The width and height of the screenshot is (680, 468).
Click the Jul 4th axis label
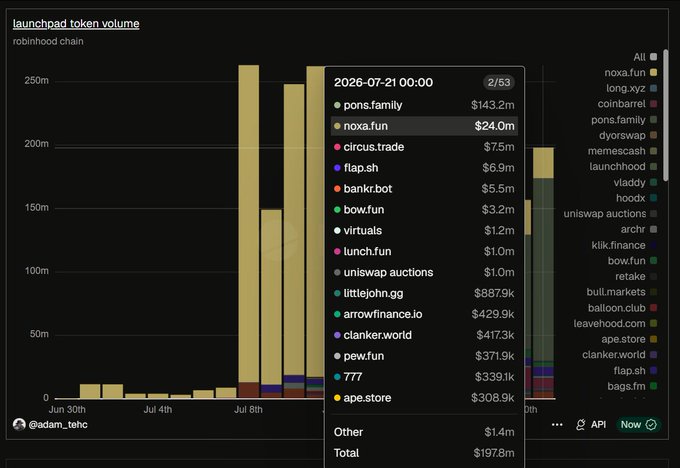(158, 409)
